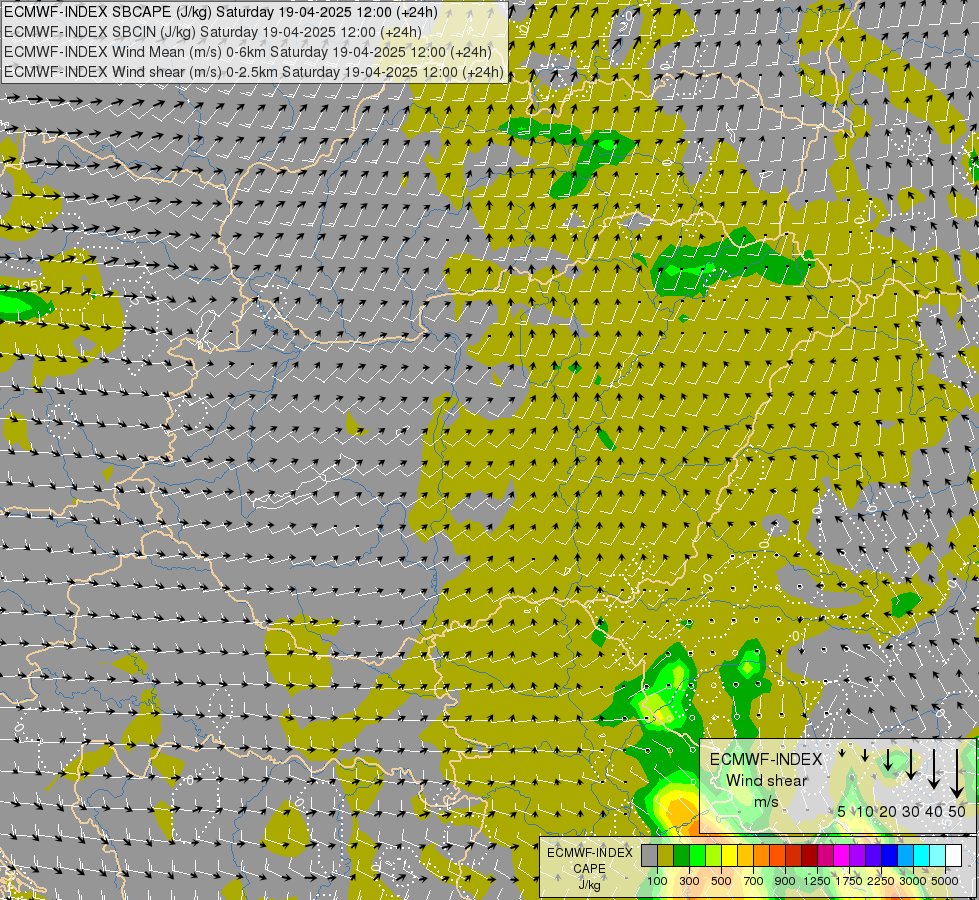Viewport: 979px width, 900px height.
Task: Click the 700 label in CAPE legend
Action: pos(754,881)
